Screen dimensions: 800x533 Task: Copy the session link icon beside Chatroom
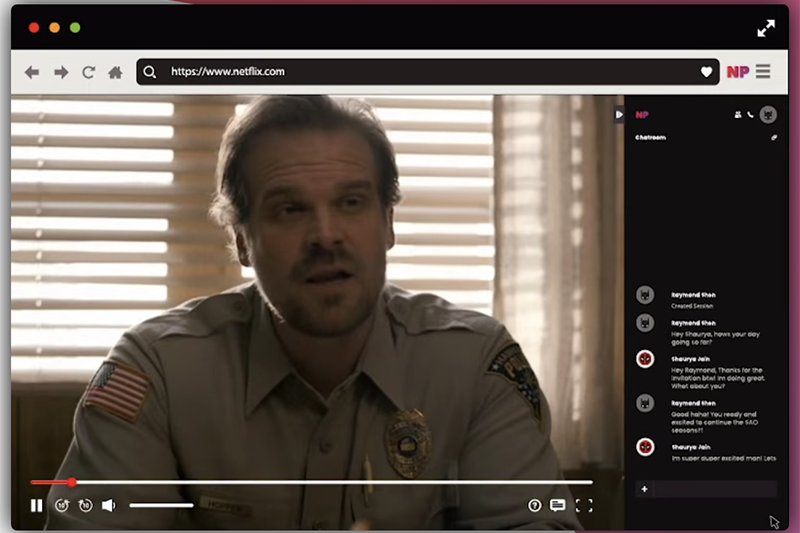click(x=774, y=137)
